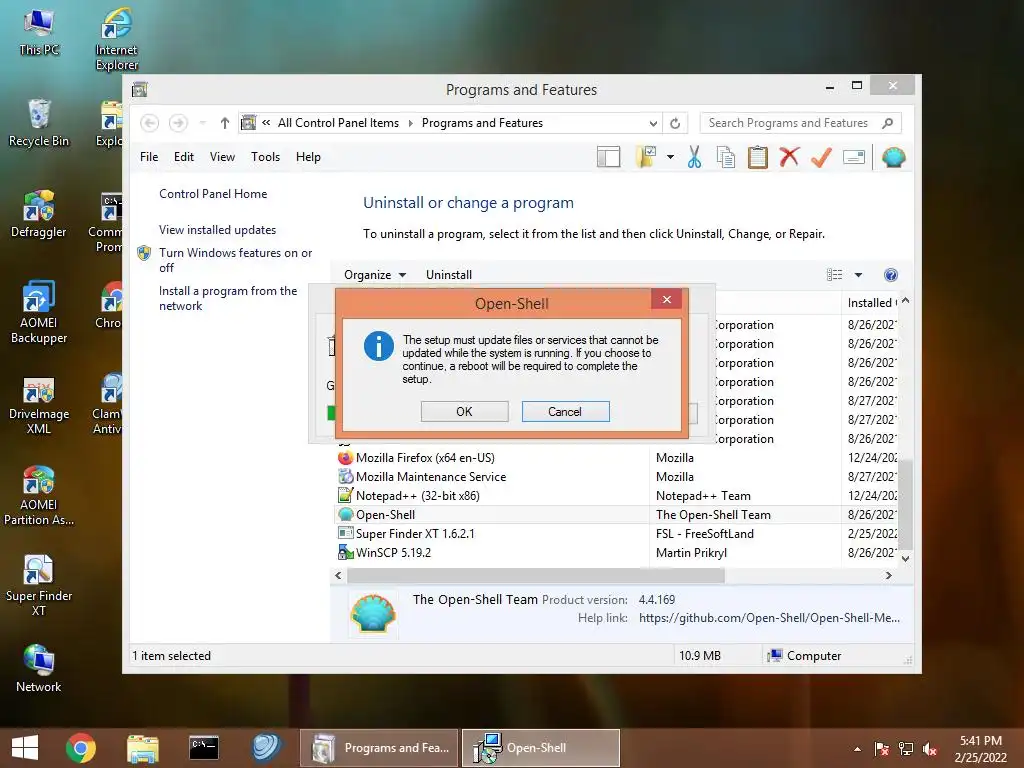Click the Windows Start button
Screen dimensions: 1024x768
coord(25,748)
